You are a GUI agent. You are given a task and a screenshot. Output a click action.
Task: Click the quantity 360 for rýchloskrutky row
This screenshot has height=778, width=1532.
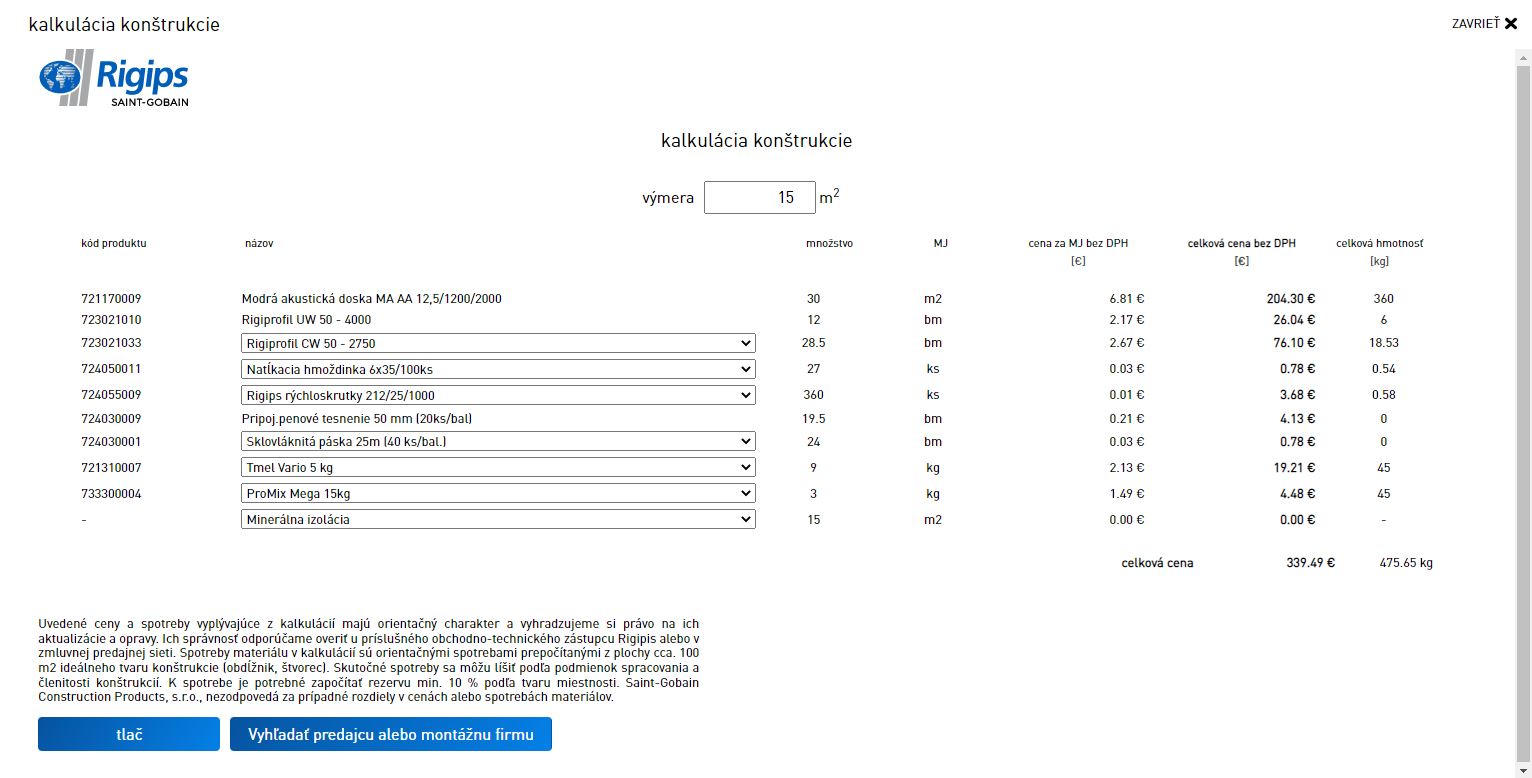click(x=813, y=395)
